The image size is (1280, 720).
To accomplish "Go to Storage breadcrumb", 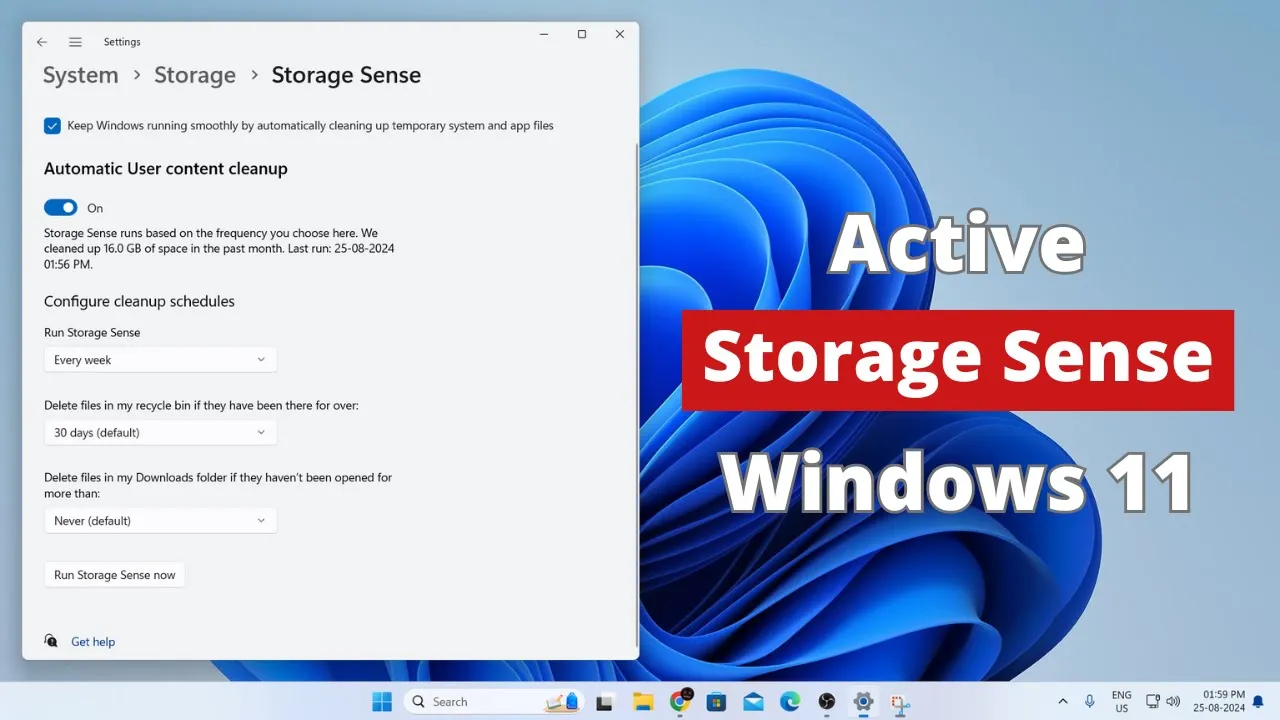I will coord(195,75).
